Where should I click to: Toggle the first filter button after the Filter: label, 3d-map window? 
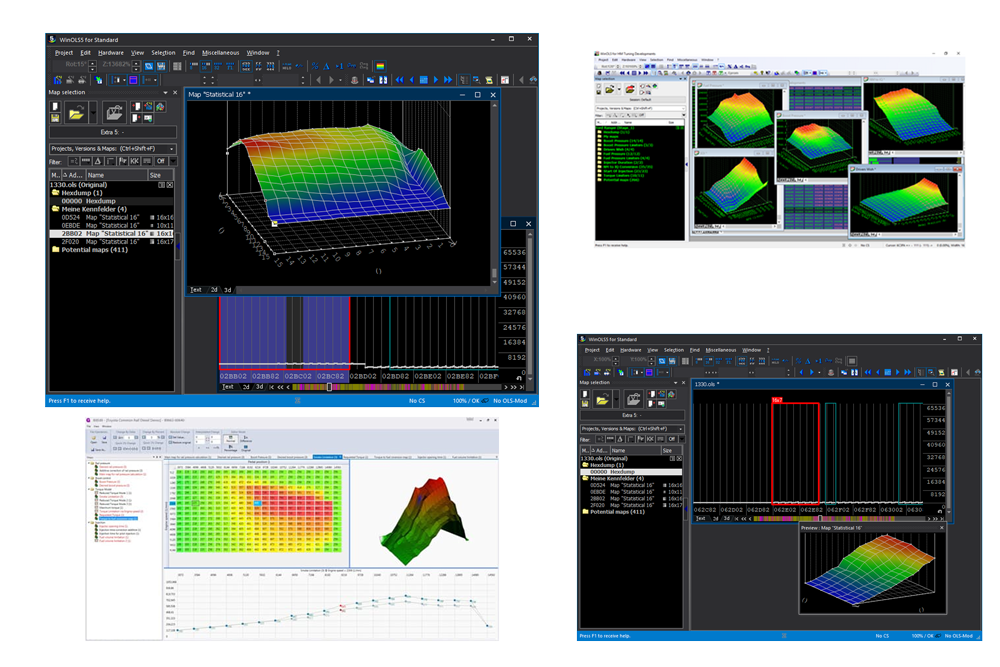74,161
